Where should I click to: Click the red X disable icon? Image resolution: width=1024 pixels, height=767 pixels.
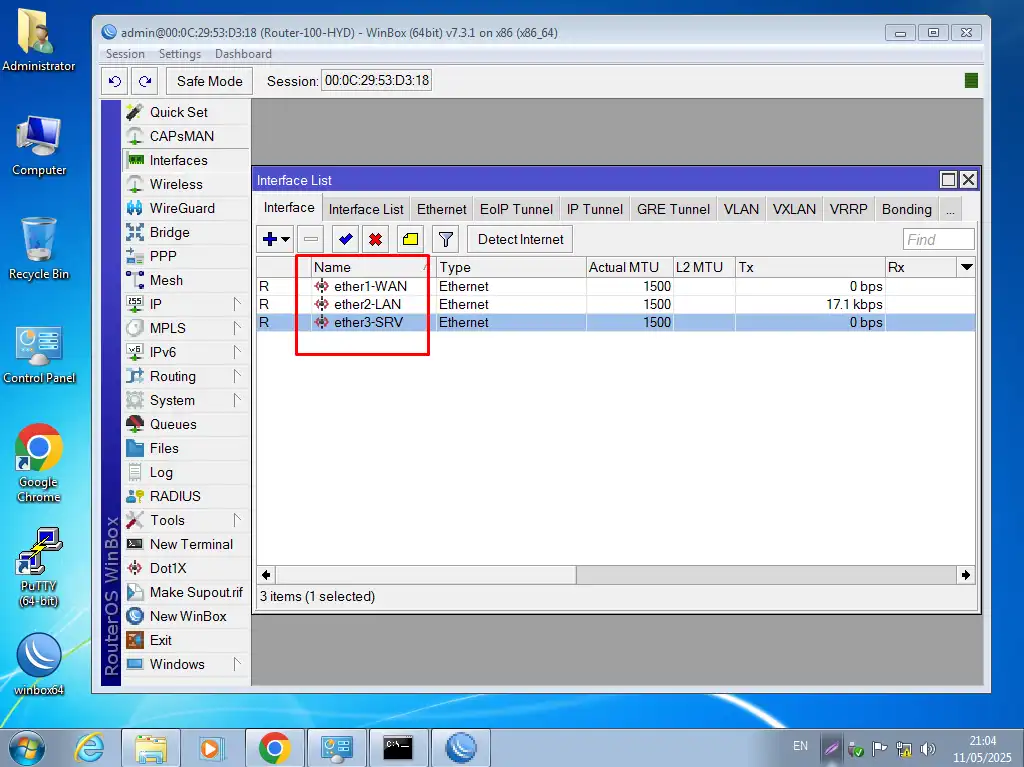pyautogui.click(x=375, y=239)
